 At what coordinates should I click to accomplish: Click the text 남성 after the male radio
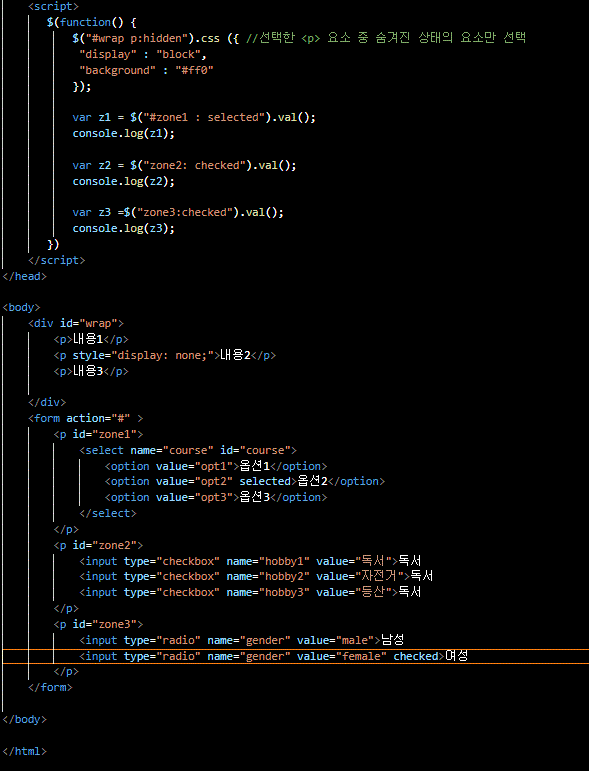[x=392, y=640]
